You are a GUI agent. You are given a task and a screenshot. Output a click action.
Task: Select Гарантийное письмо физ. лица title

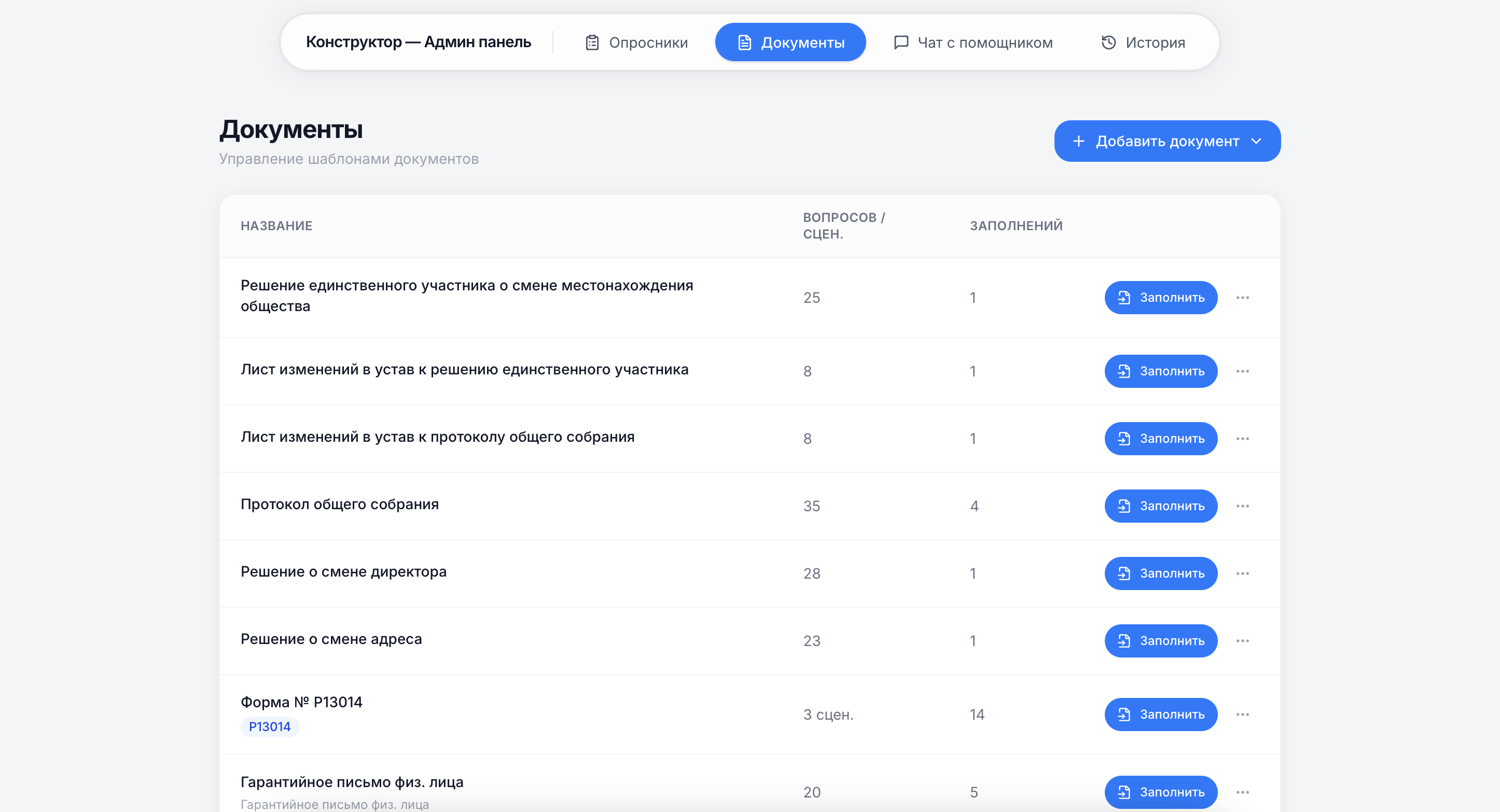click(352, 782)
